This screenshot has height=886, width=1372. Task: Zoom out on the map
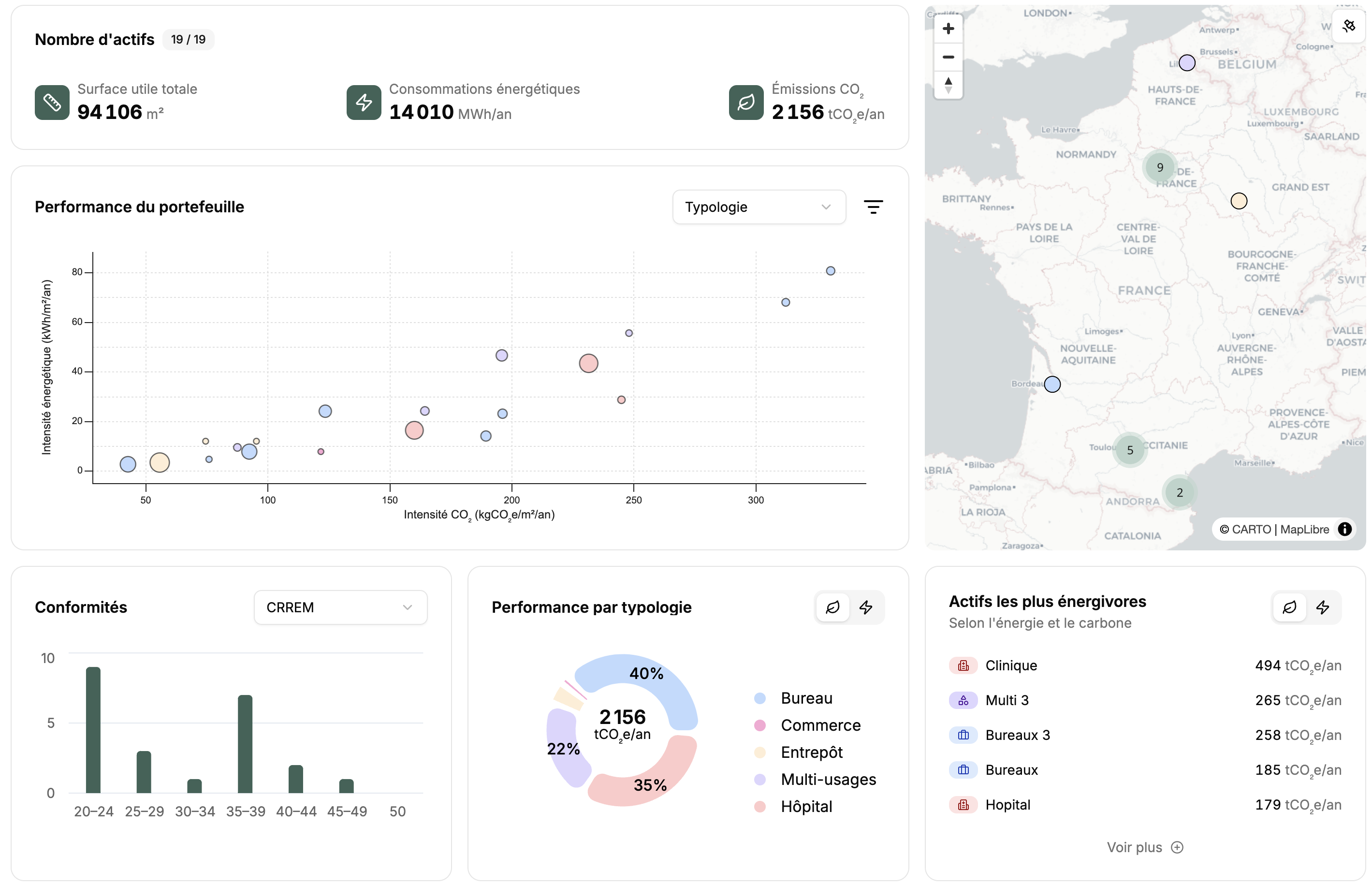pos(948,57)
